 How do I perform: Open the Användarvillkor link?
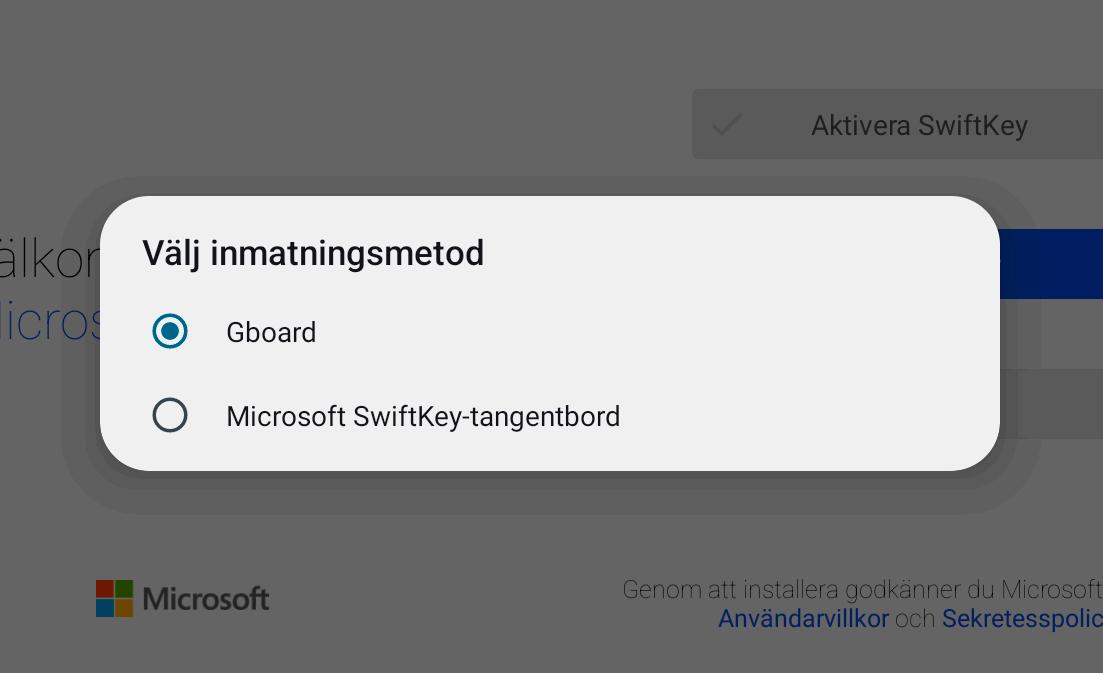tap(803, 619)
